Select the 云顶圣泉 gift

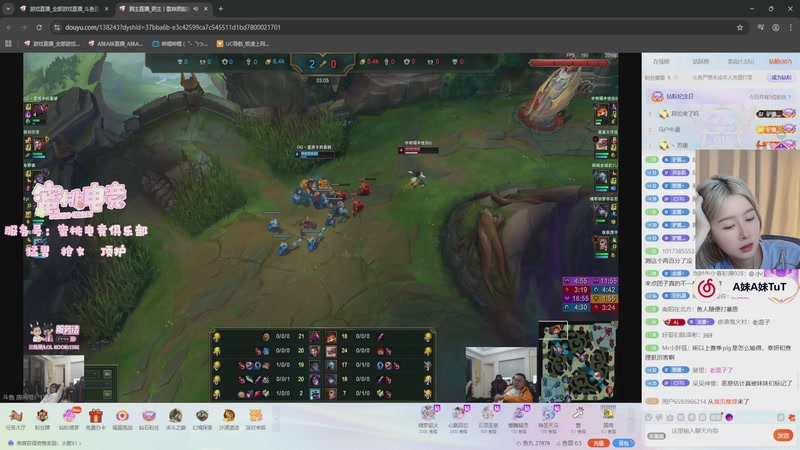(488, 419)
